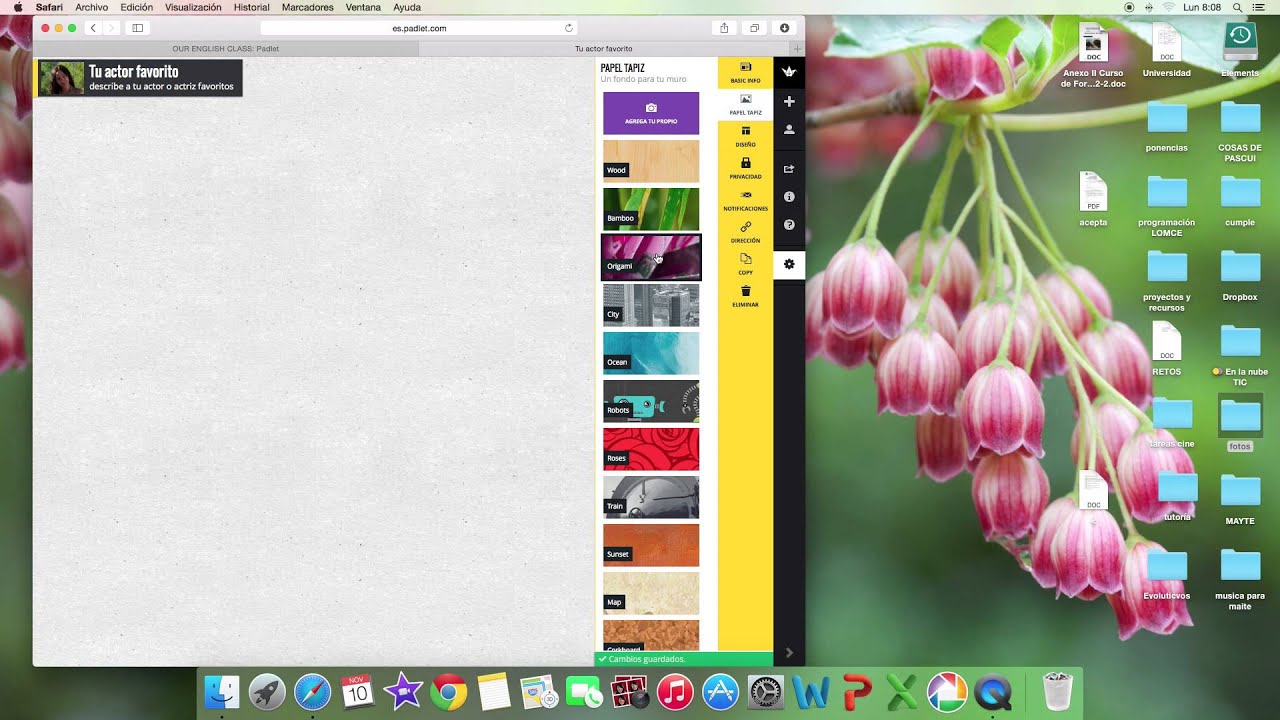Click the info icon in black sidebar
The height and width of the screenshot is (720, 1280).
[789, 197]
